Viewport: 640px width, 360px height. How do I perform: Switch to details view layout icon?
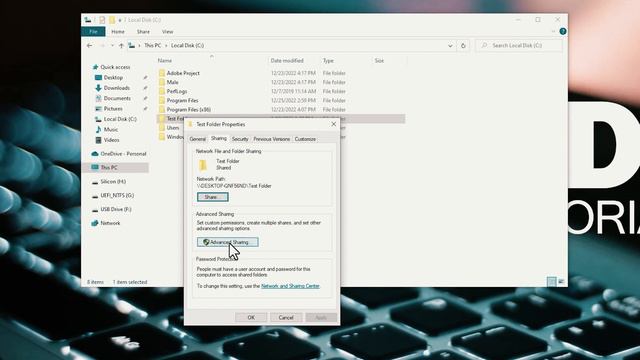click(551, 282)
